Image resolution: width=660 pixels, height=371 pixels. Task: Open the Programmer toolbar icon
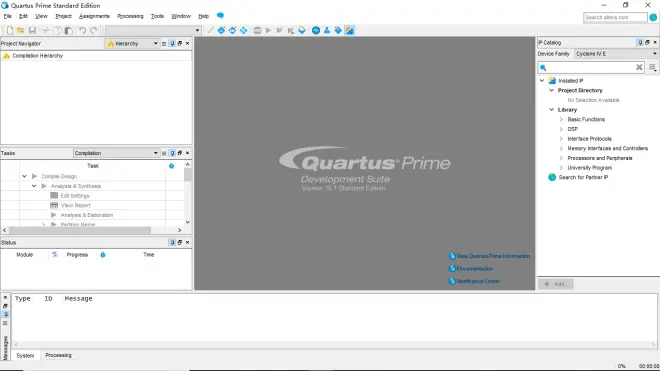pyautogui.click(x=338, y=30)
